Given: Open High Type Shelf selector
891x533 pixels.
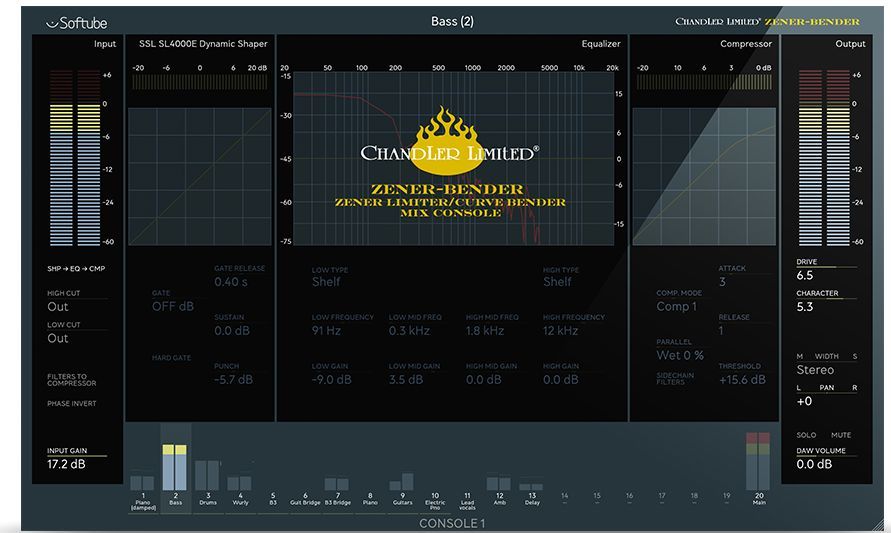Looking at the screenshot, I should (557, 282).
